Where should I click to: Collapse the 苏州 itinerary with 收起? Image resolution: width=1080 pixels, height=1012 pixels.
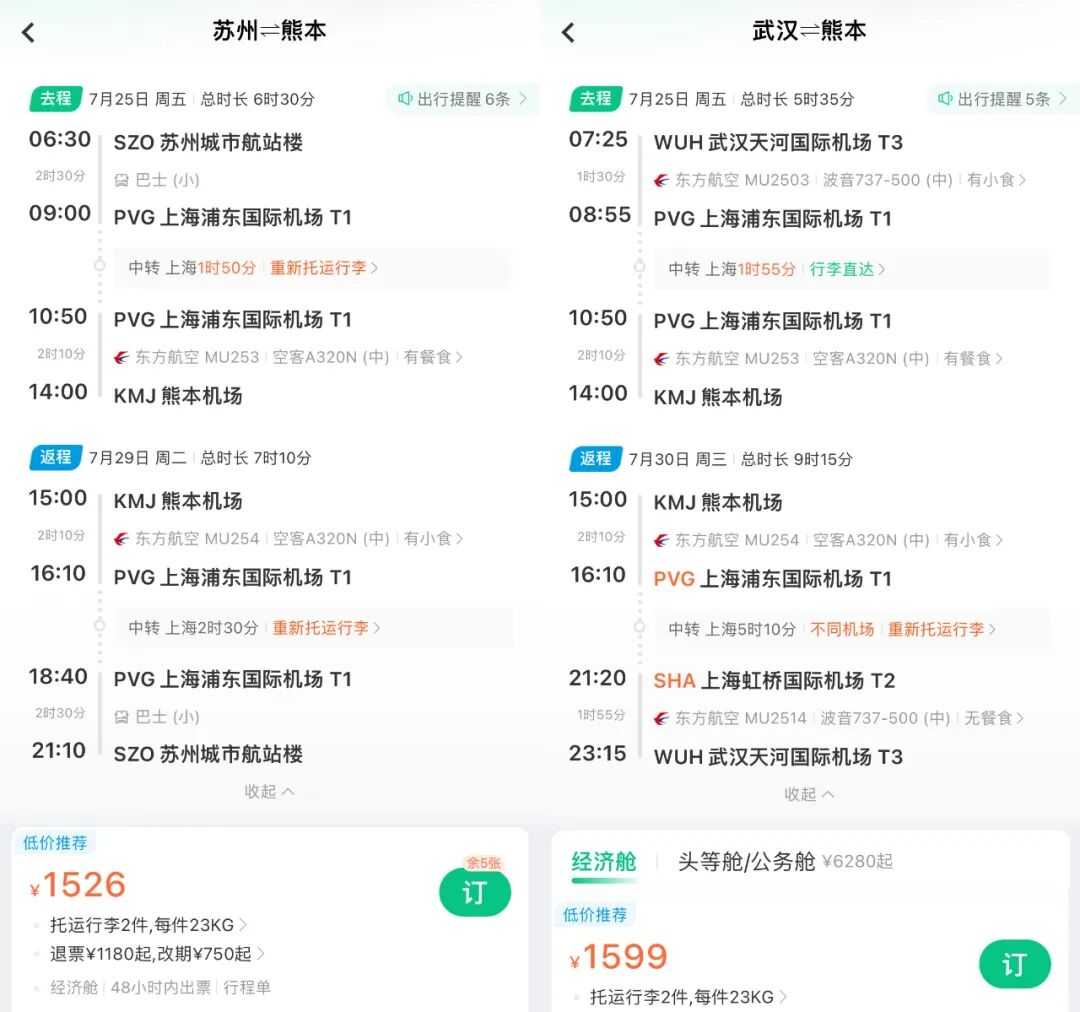coord(269,791)
